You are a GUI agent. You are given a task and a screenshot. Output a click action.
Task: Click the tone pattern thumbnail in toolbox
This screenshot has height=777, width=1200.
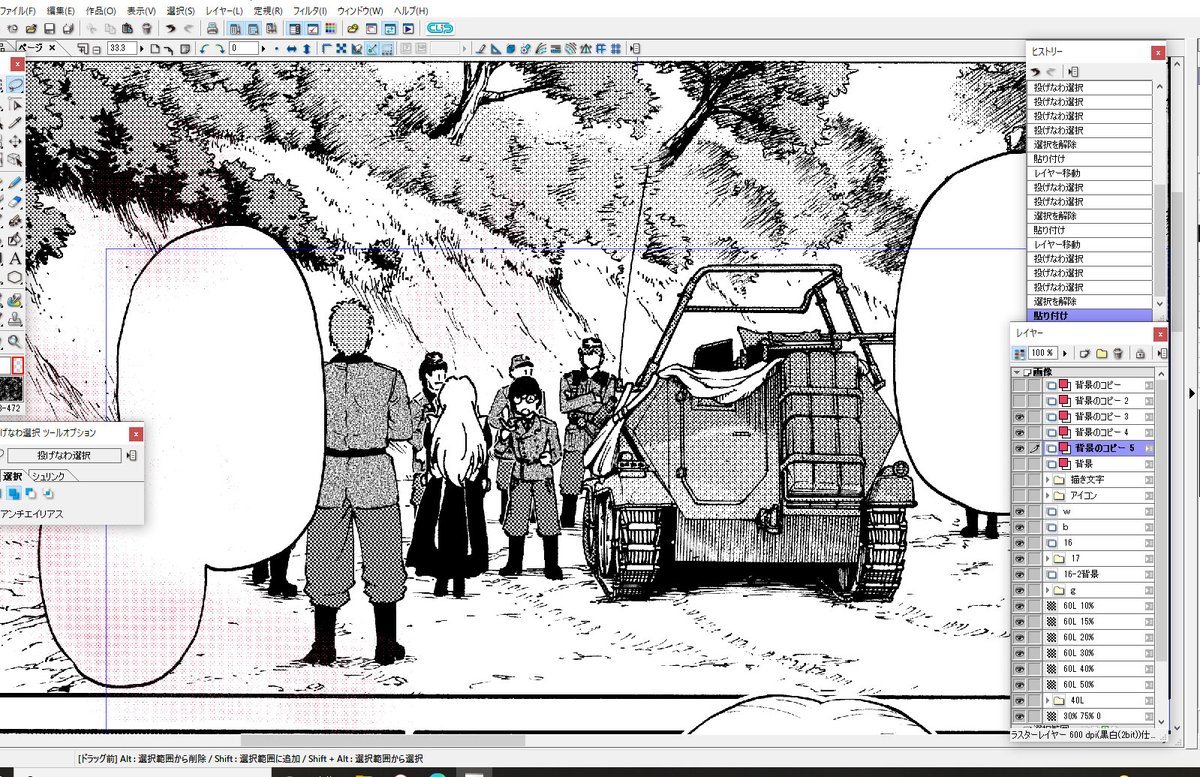point(12,390)
